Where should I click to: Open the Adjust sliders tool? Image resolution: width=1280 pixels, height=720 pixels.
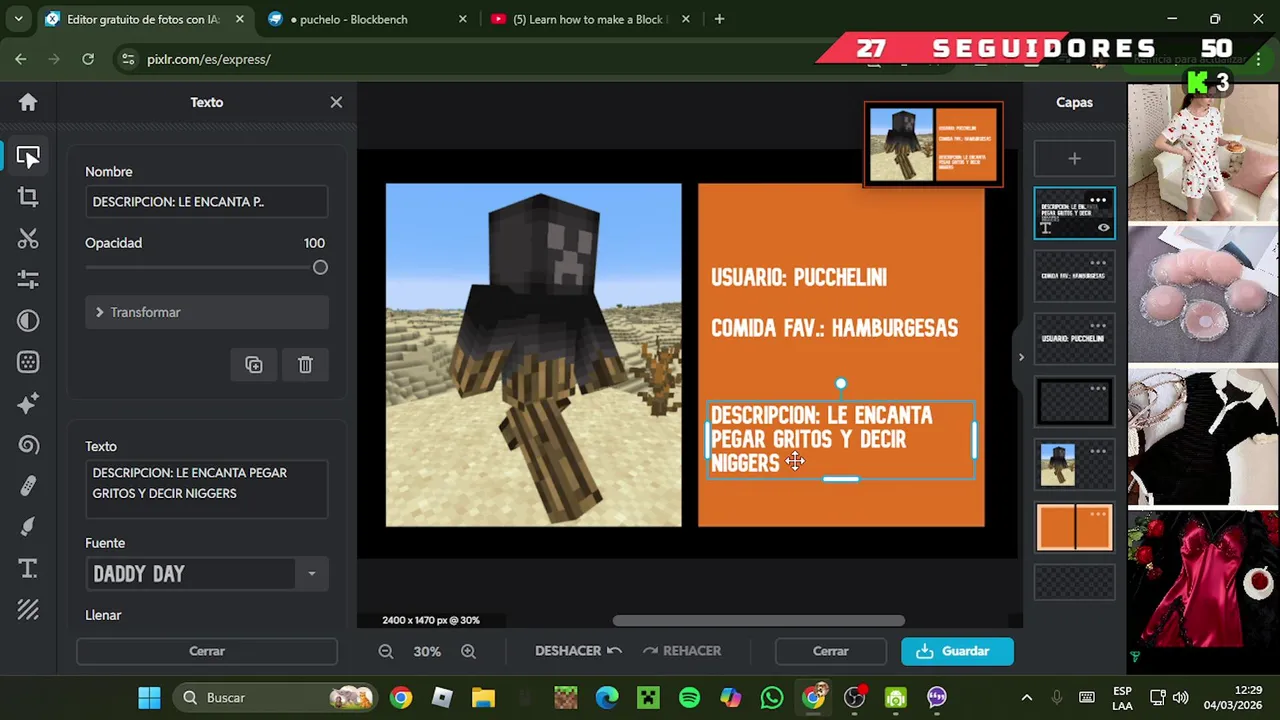pos(28,279)
